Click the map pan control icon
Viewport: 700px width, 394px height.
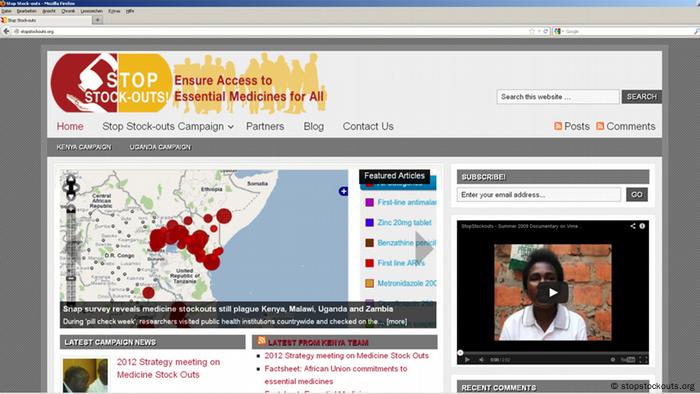[71, 187]
